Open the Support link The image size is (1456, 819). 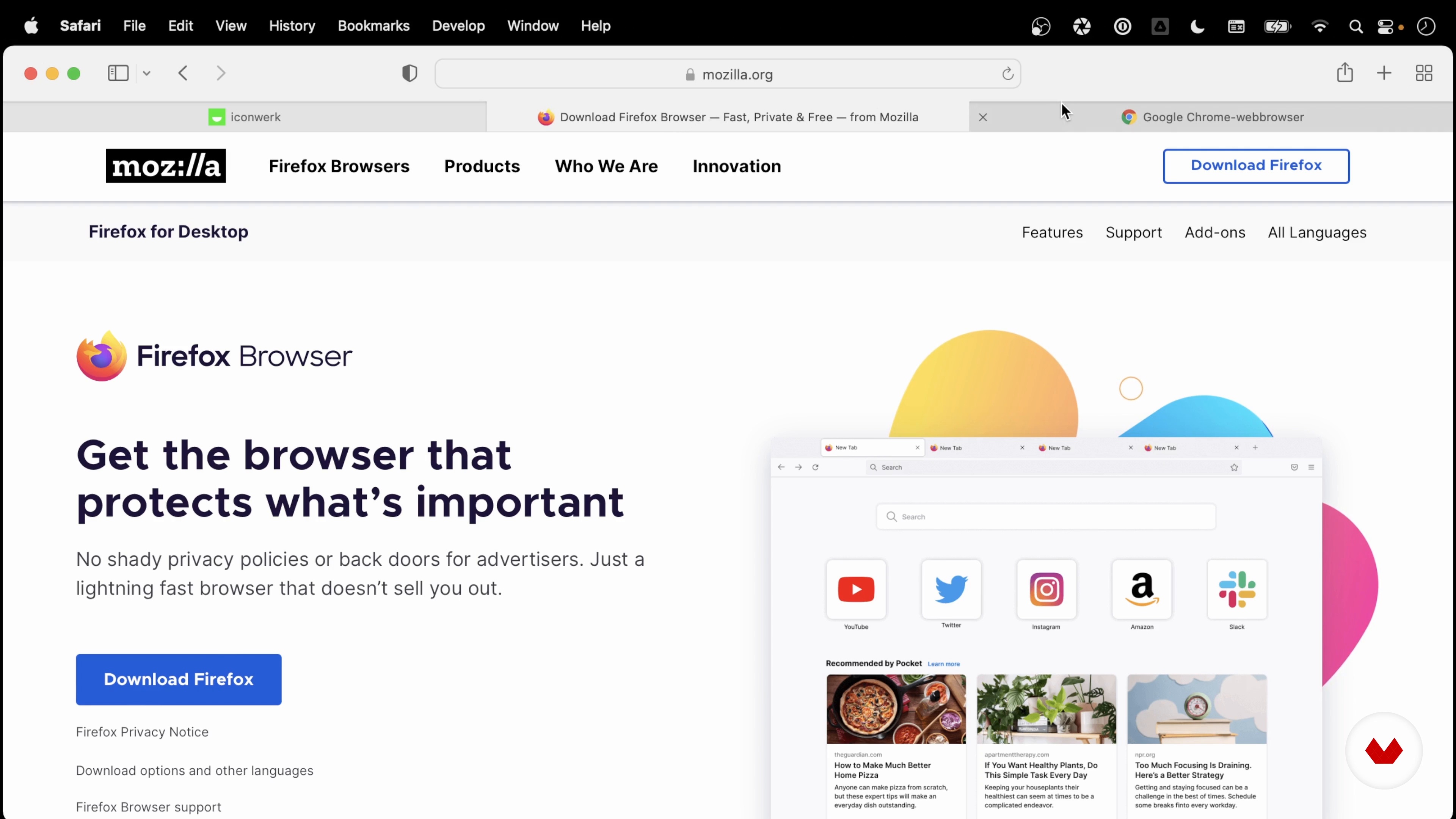(x=1133, y=232)
